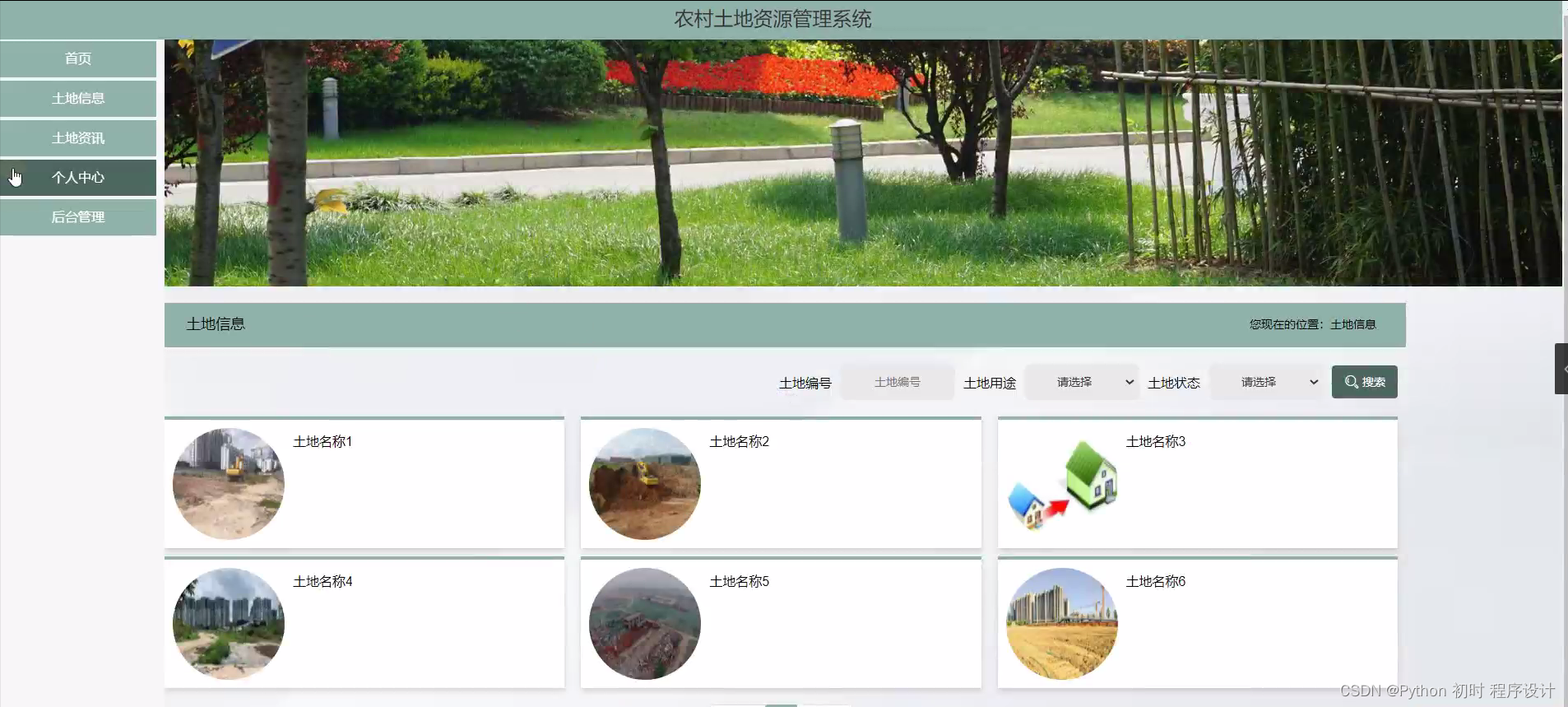Open 后台管理 in the sidebar
The image size is (1568, 707).
point(78,216)
